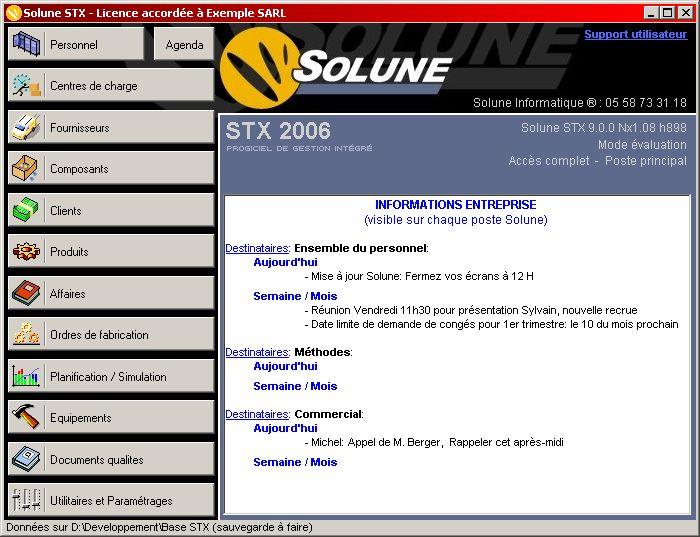The height and width of the screenshot is (537, 700).
Task: Select the Clients button
Action: [111, 210]
